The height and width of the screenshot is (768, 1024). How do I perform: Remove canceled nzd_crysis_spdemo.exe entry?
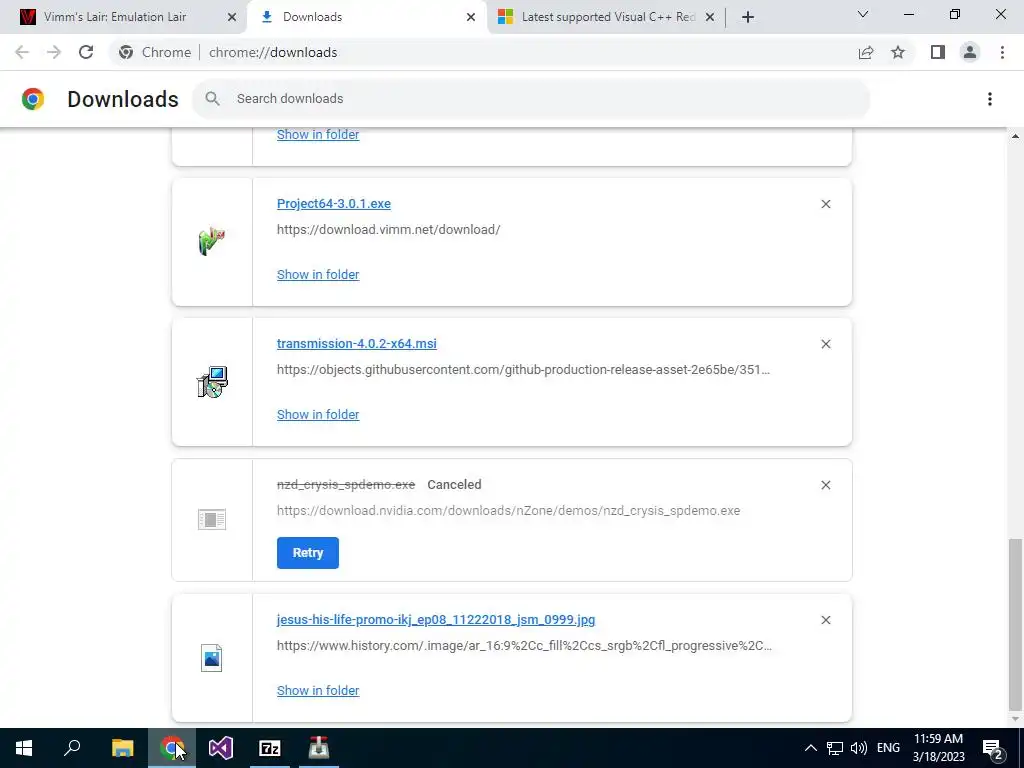click(825, 485)
